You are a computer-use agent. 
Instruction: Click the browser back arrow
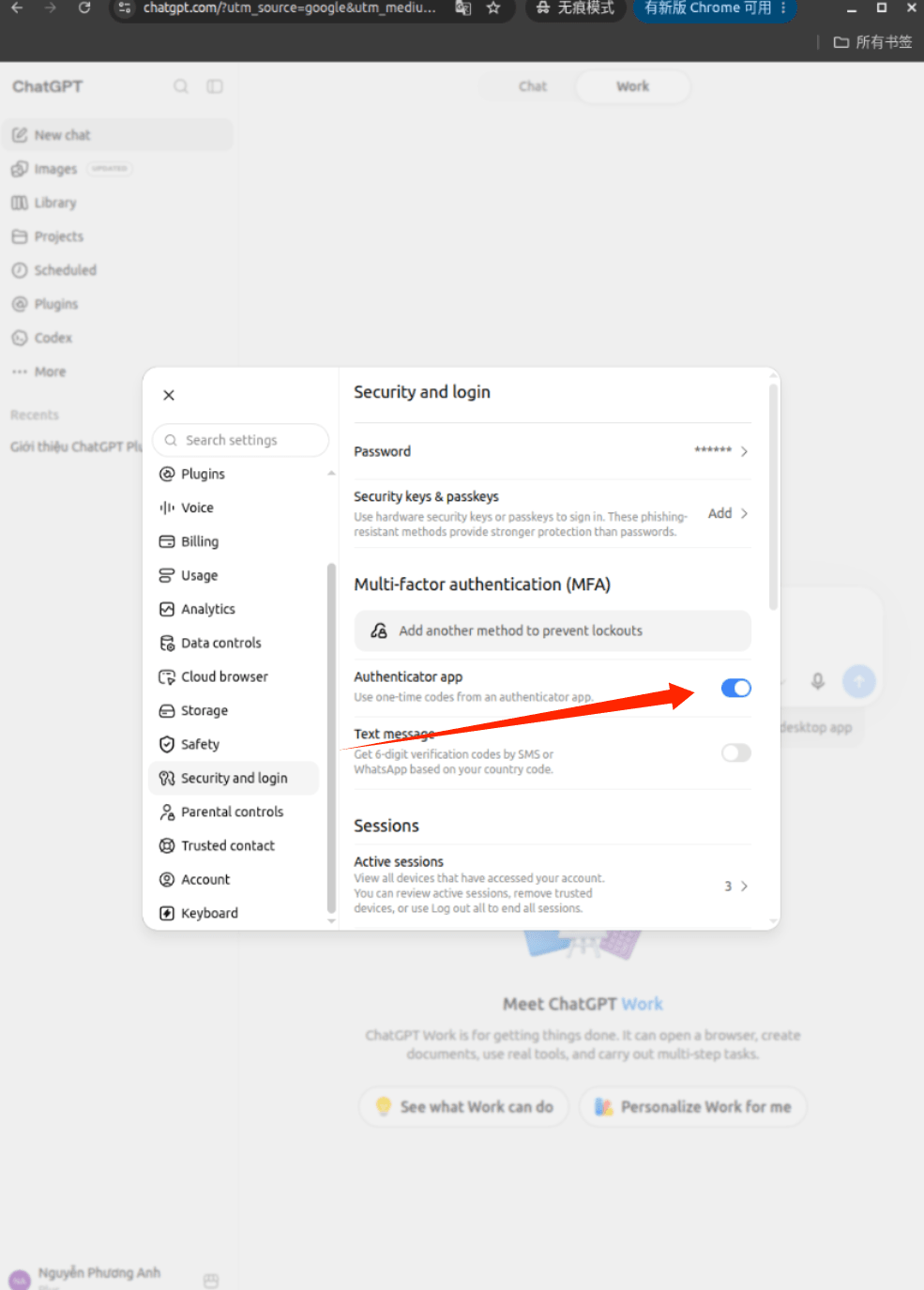17,8
